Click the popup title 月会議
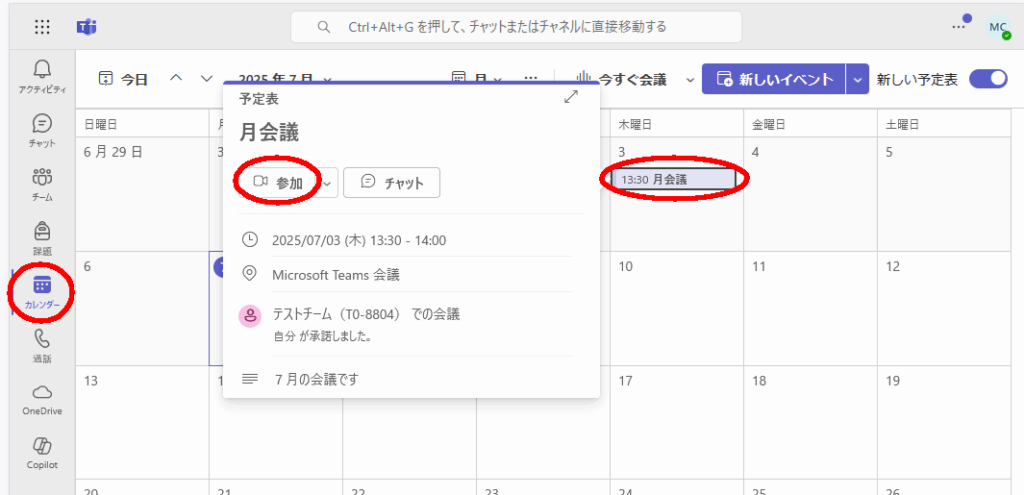This screenshot has width=1024, height=495. 269,133
